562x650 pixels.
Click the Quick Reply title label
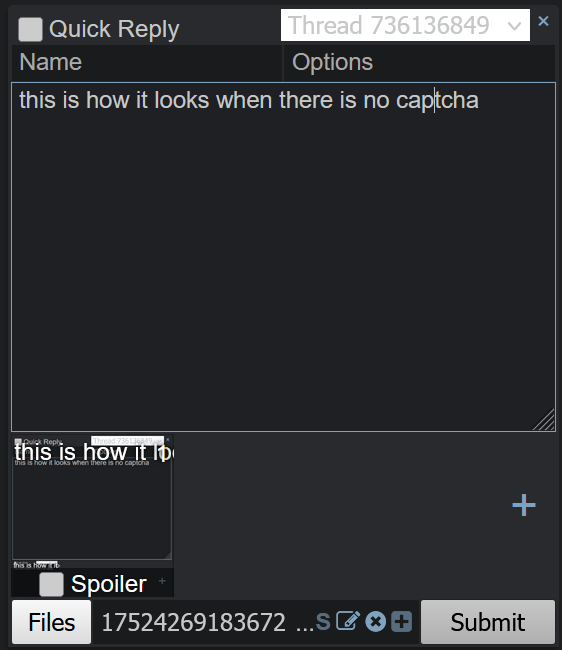point(114,29)
